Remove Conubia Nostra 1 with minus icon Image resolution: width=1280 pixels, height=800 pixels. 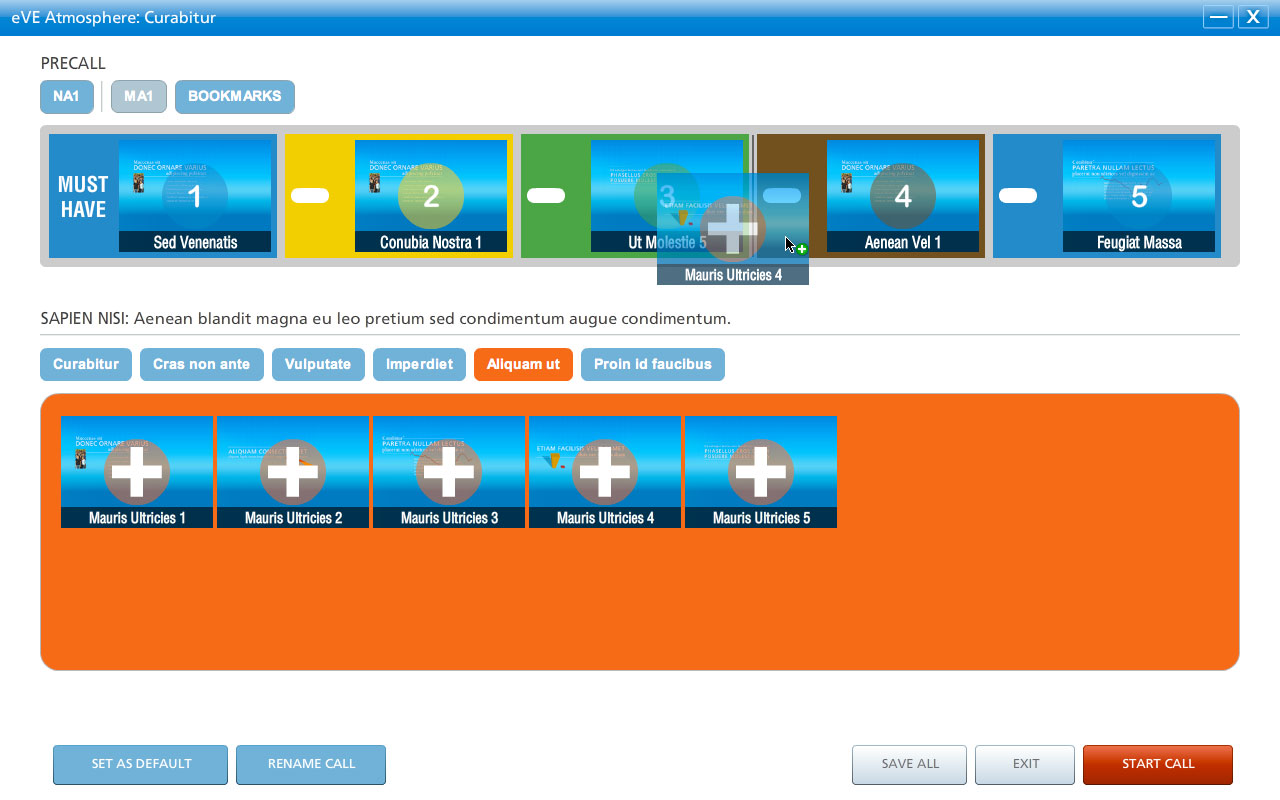point(310,196)
